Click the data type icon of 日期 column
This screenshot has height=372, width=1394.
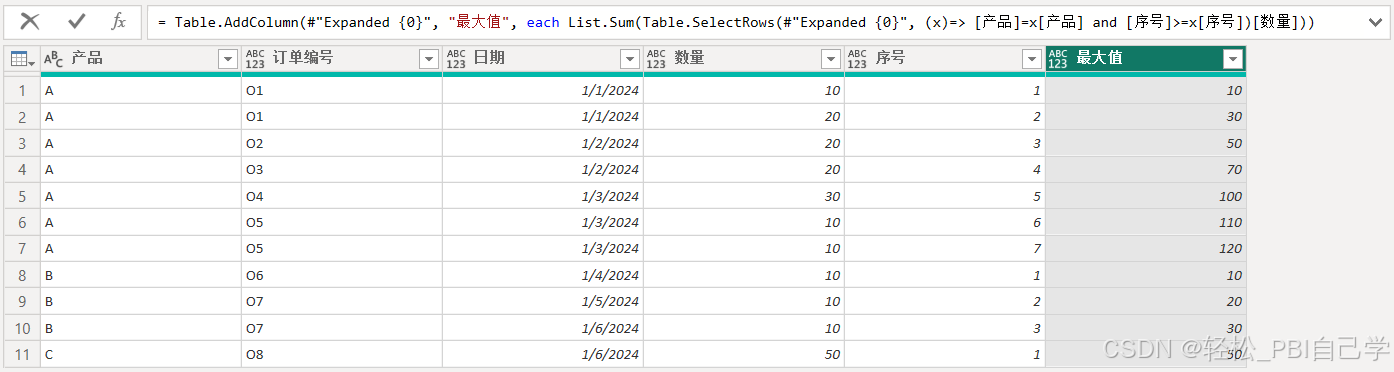coord(456,60)
